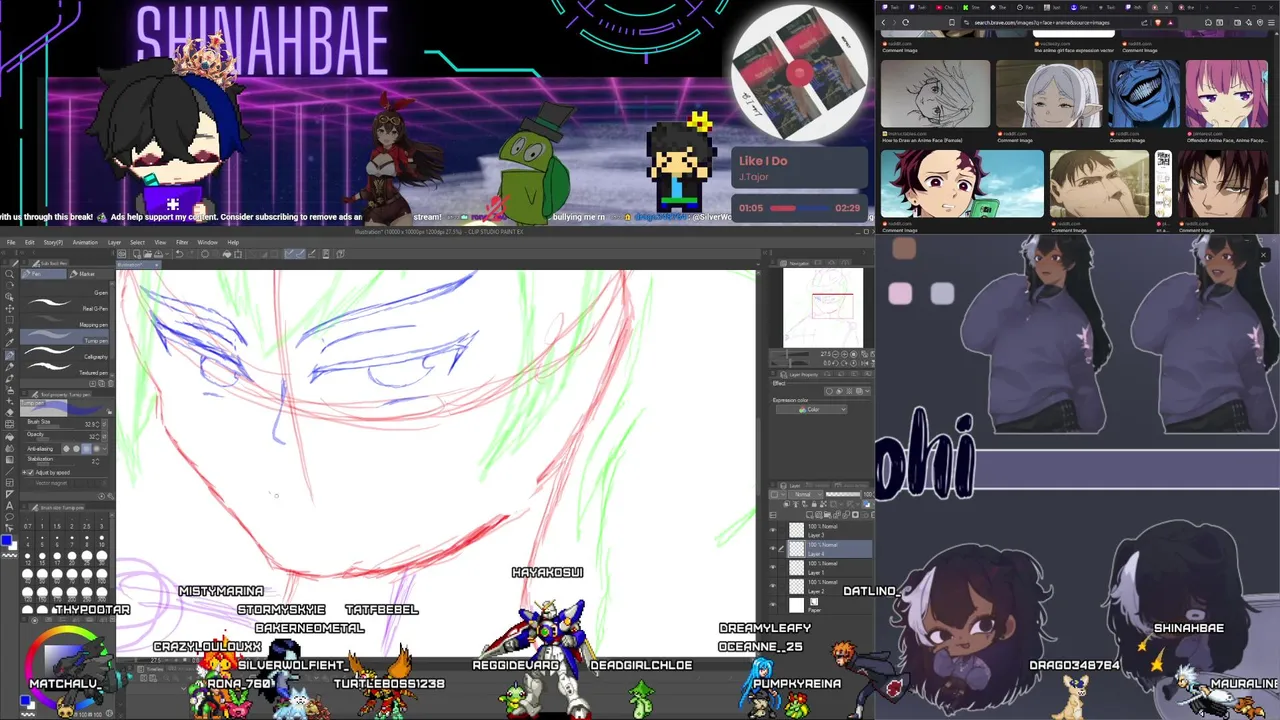1280x720 pixels.
Task: Open the File menu
Action: [x=11, y=242]
